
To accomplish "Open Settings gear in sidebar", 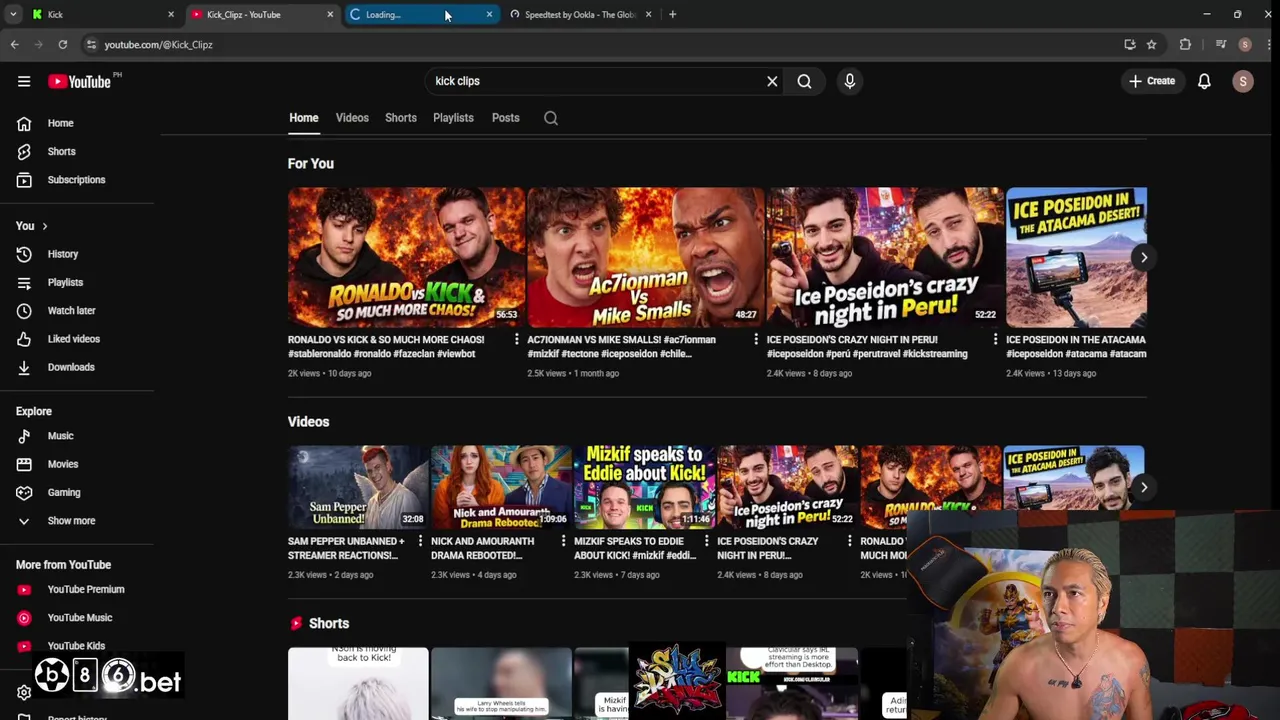I will tap(24, 692).
